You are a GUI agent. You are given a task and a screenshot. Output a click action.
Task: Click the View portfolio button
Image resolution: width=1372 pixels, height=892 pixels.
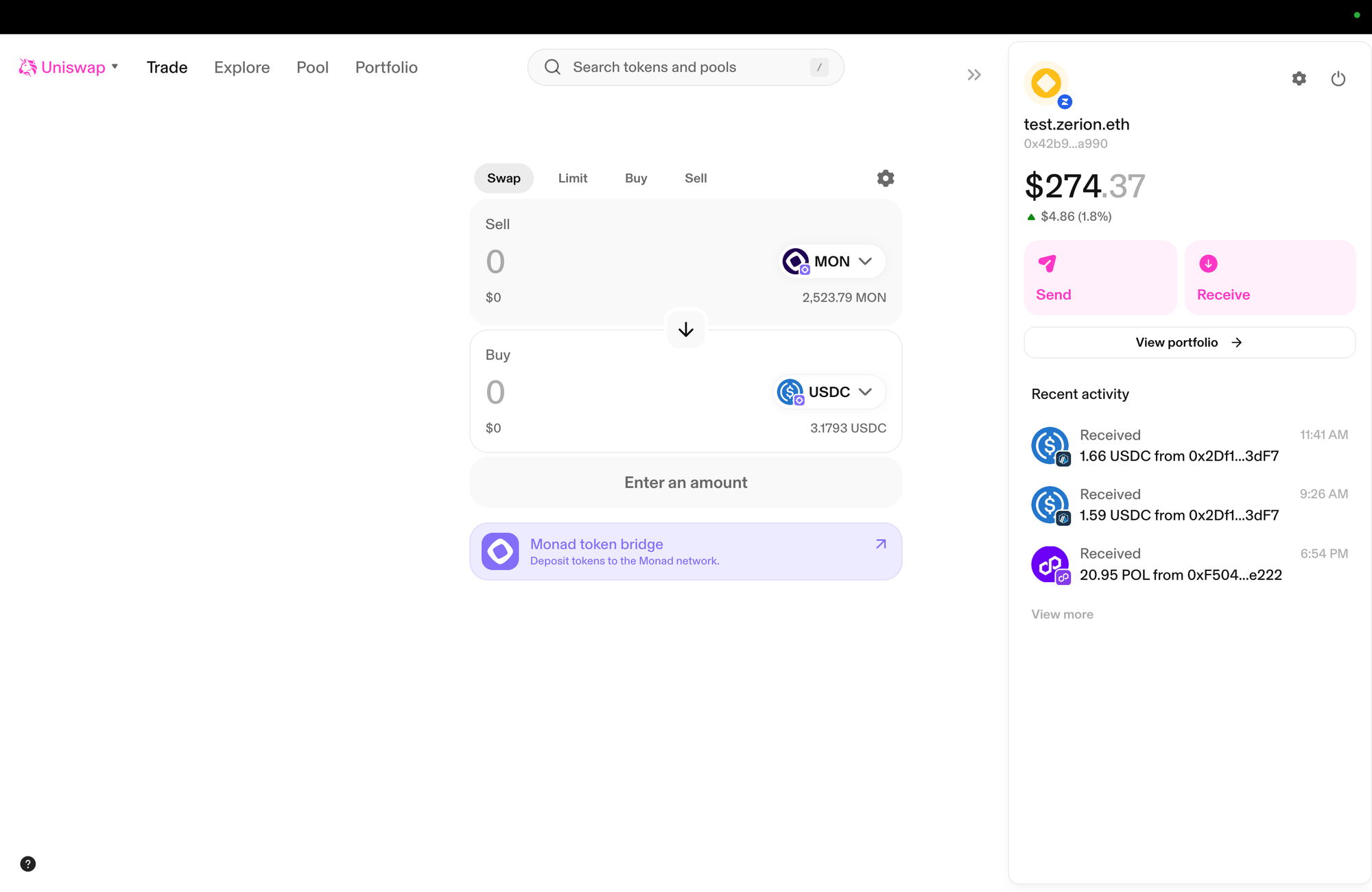coord(1189,342)
